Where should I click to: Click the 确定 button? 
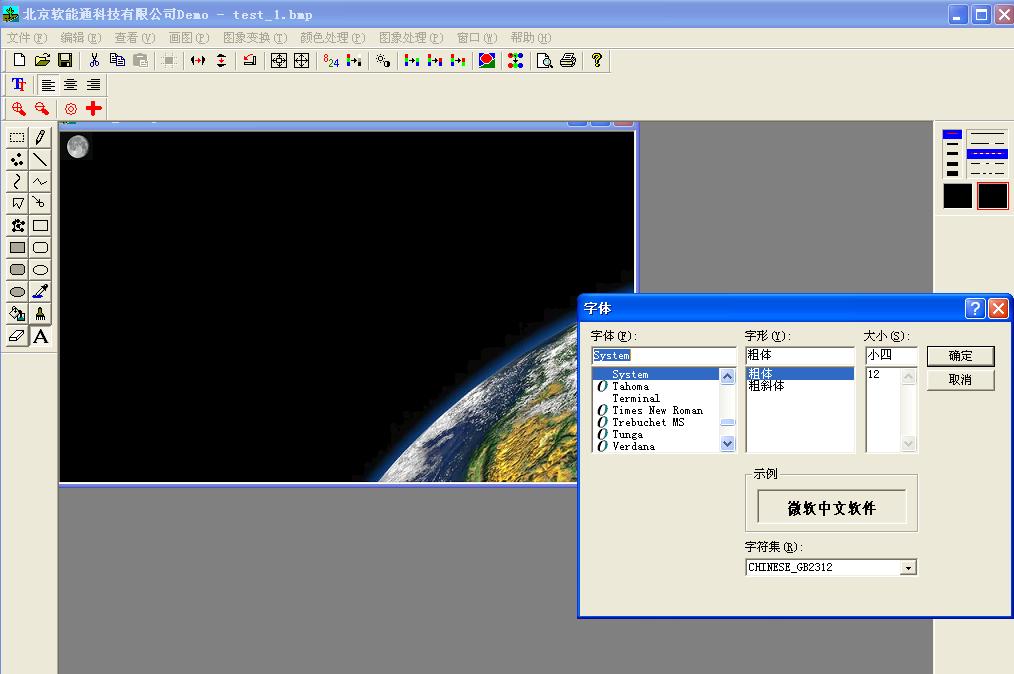(960, 356)
